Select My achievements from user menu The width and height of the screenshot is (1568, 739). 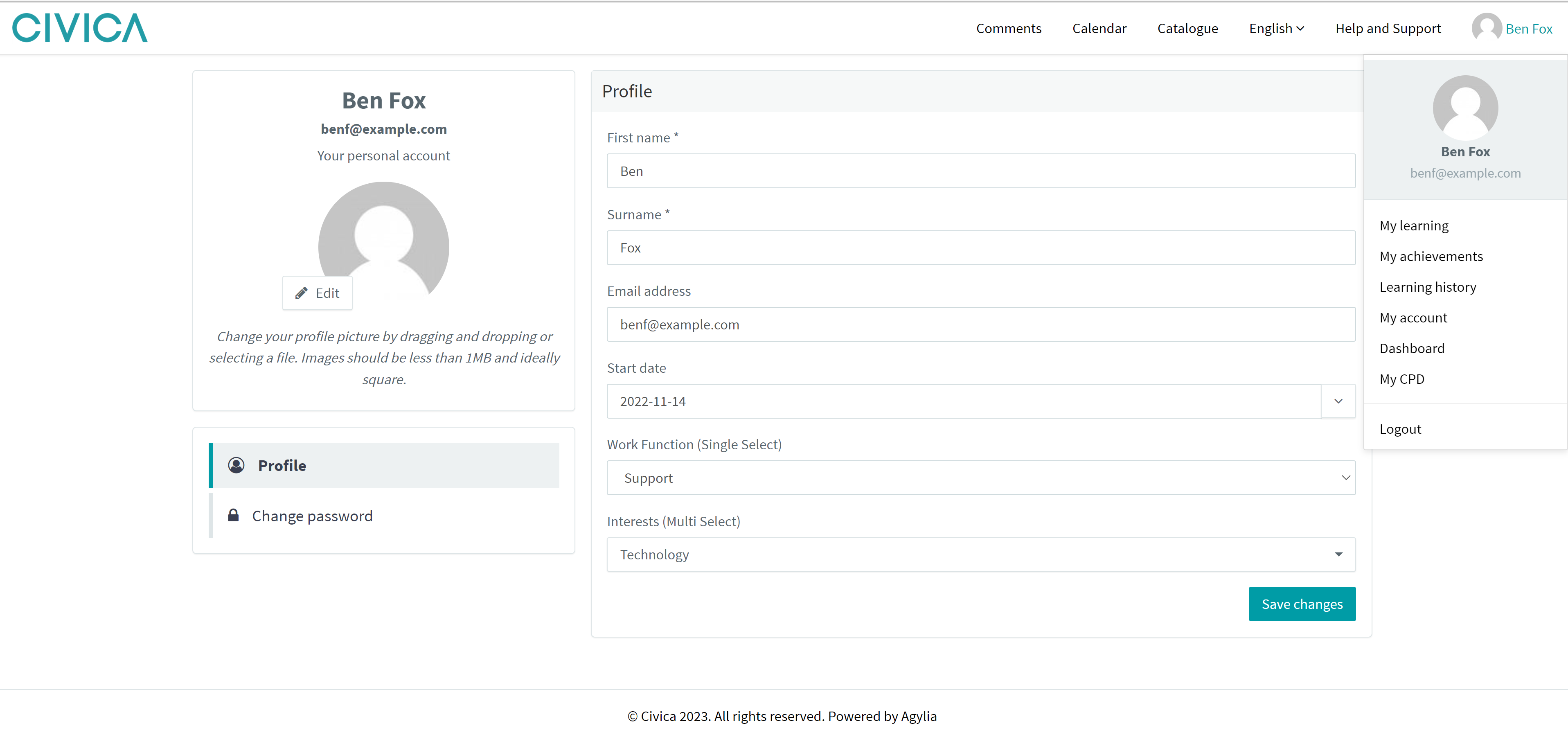[x=1431, y=256]
